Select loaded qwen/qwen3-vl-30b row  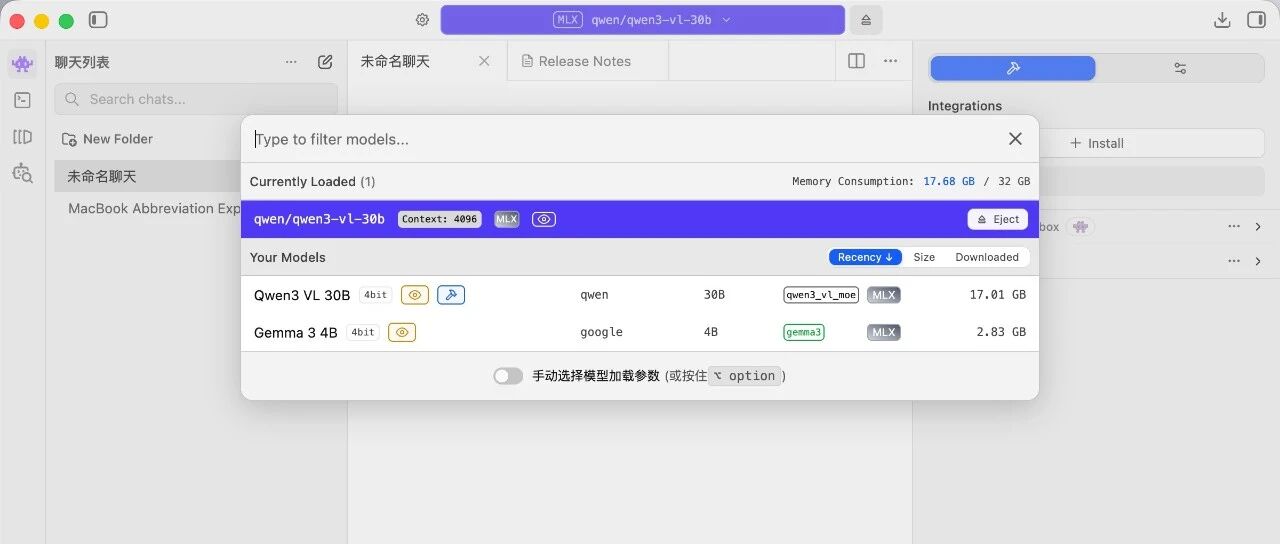[x=640, y=219]
